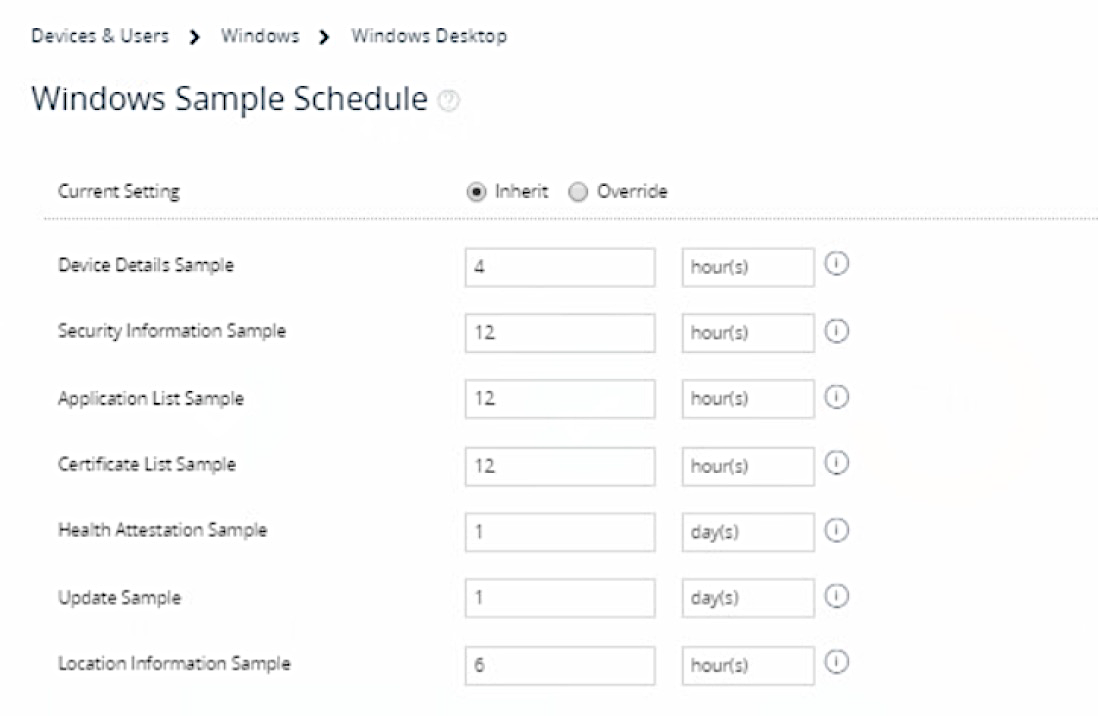The height and width of the screenshot is (716, 1098).
Task: Click the Device Details Sample value field
Action: 560,267
